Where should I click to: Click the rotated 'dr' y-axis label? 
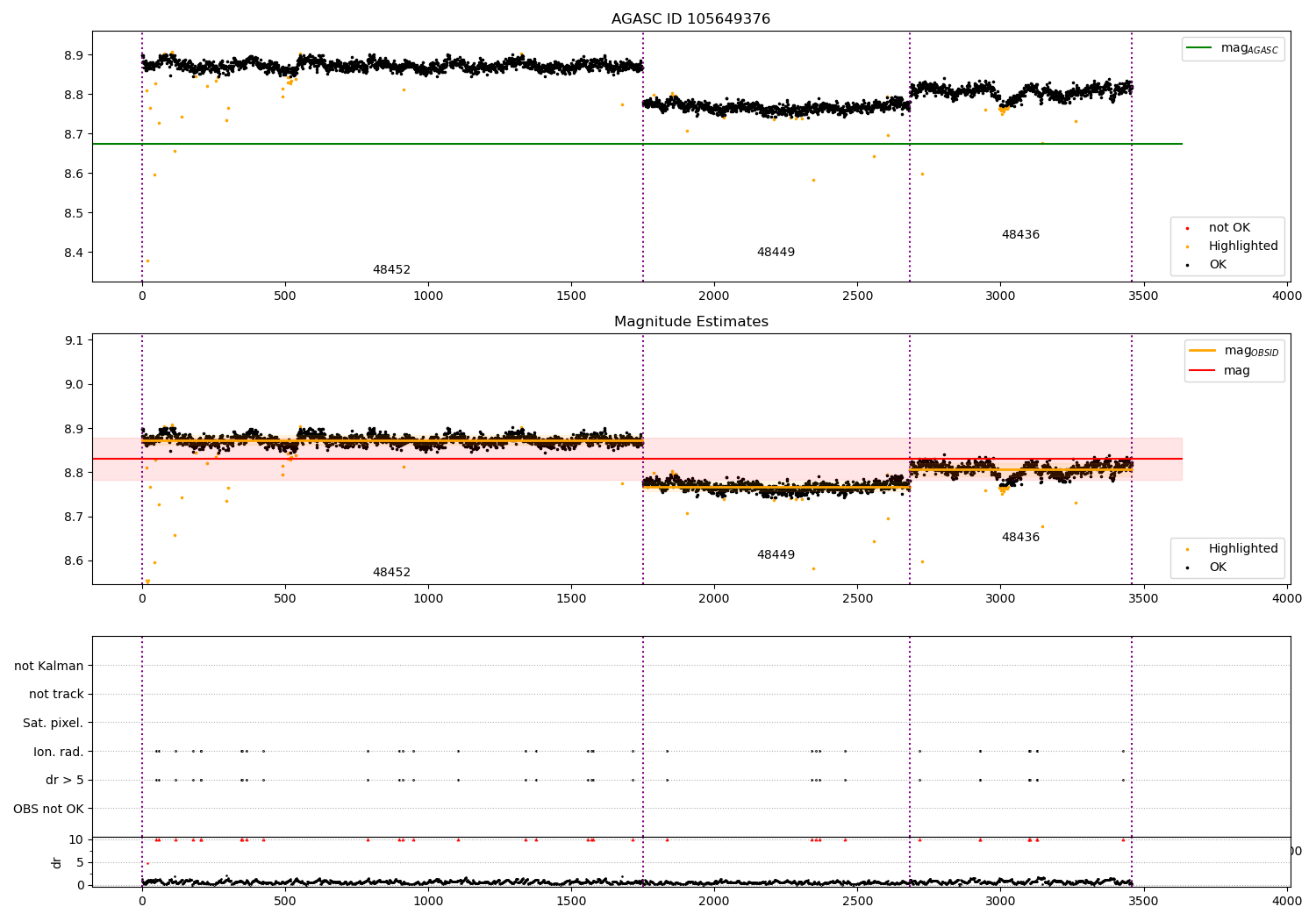click(x=57, y=862)
